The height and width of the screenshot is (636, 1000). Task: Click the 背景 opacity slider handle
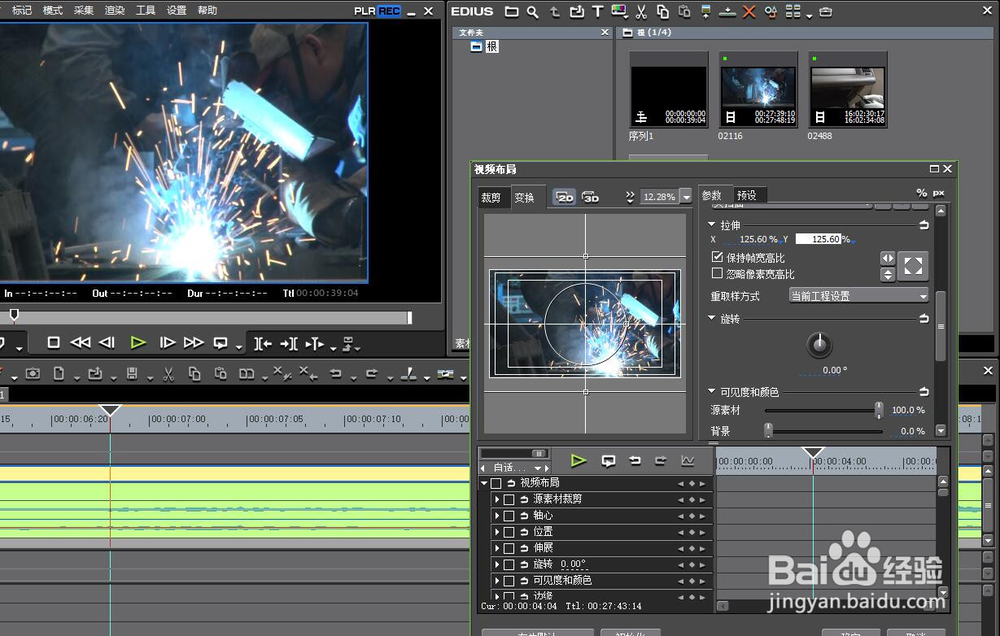coord(768,431)
